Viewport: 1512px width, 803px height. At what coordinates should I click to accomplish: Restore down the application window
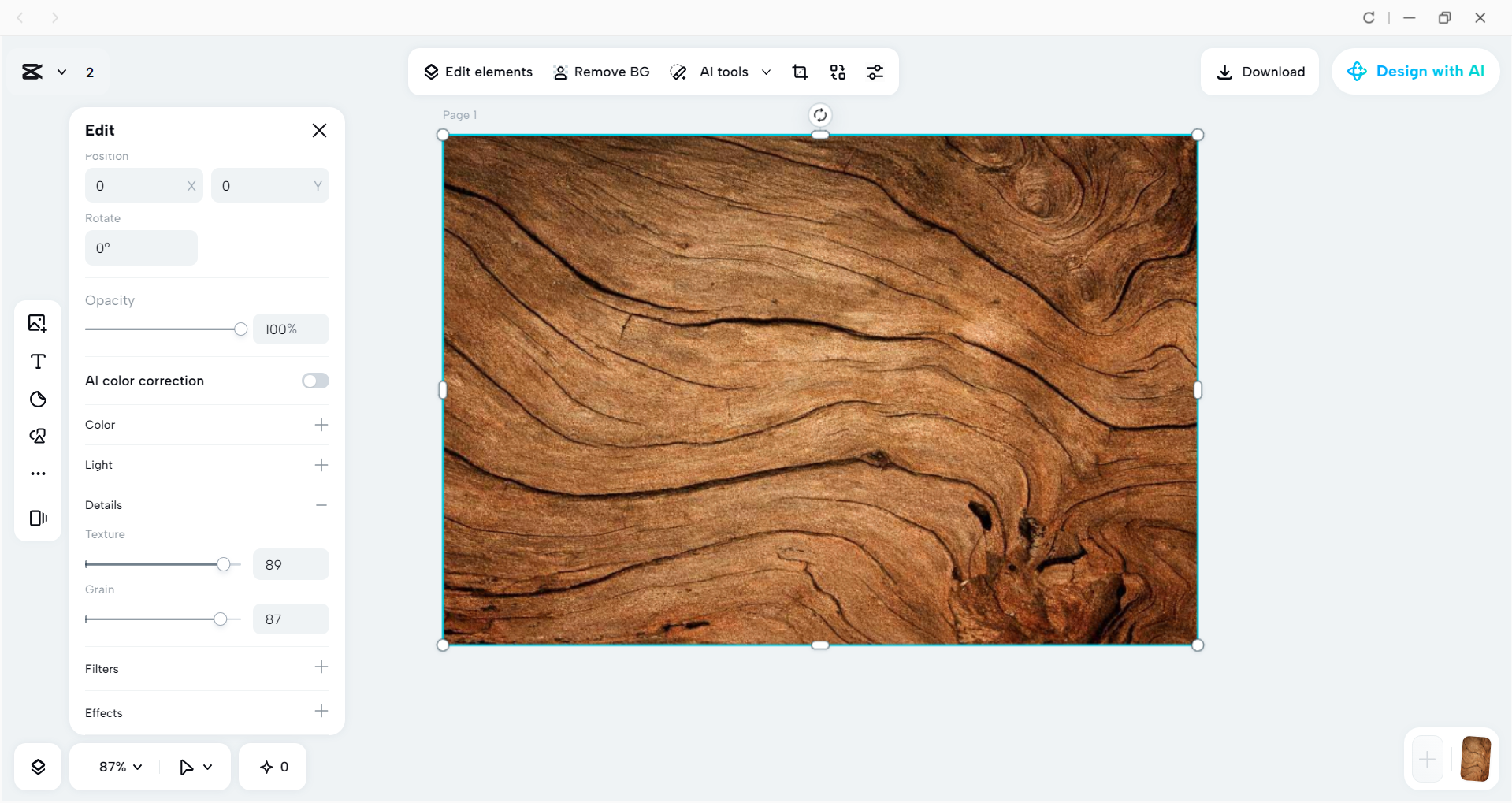pos(1444,17)
